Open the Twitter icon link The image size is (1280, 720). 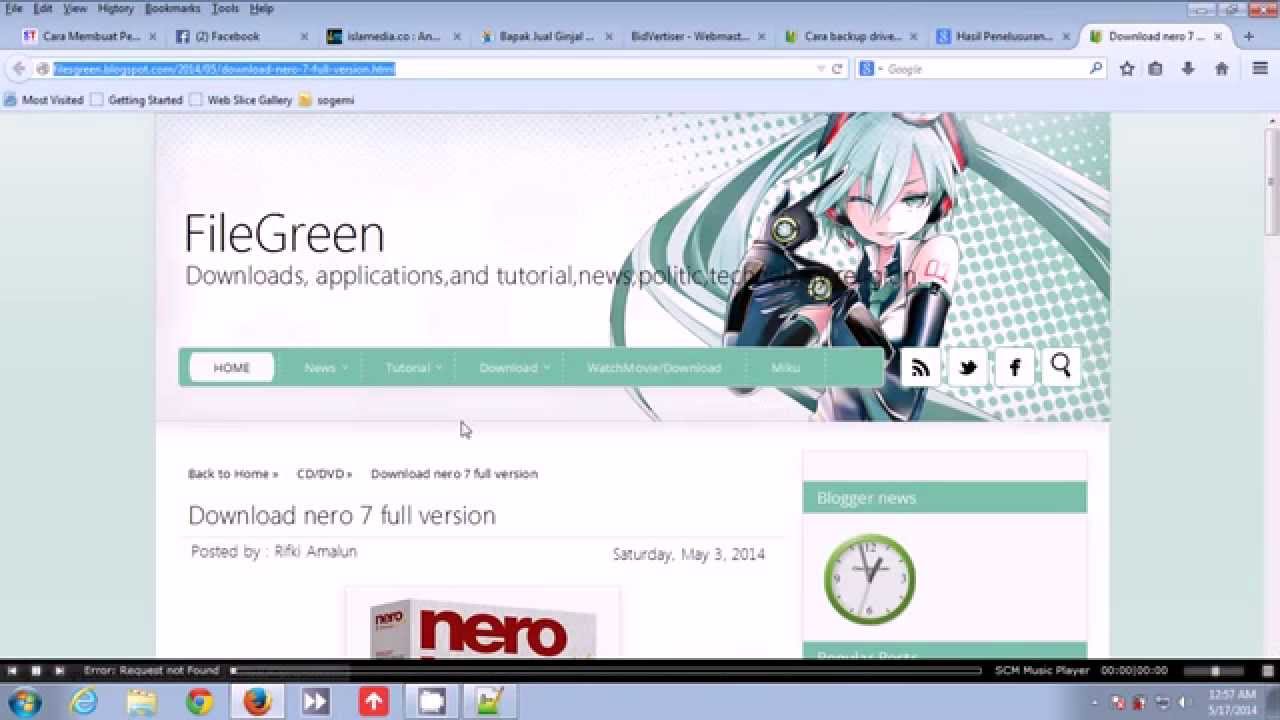pyautogui.click(x=967, y=367)
